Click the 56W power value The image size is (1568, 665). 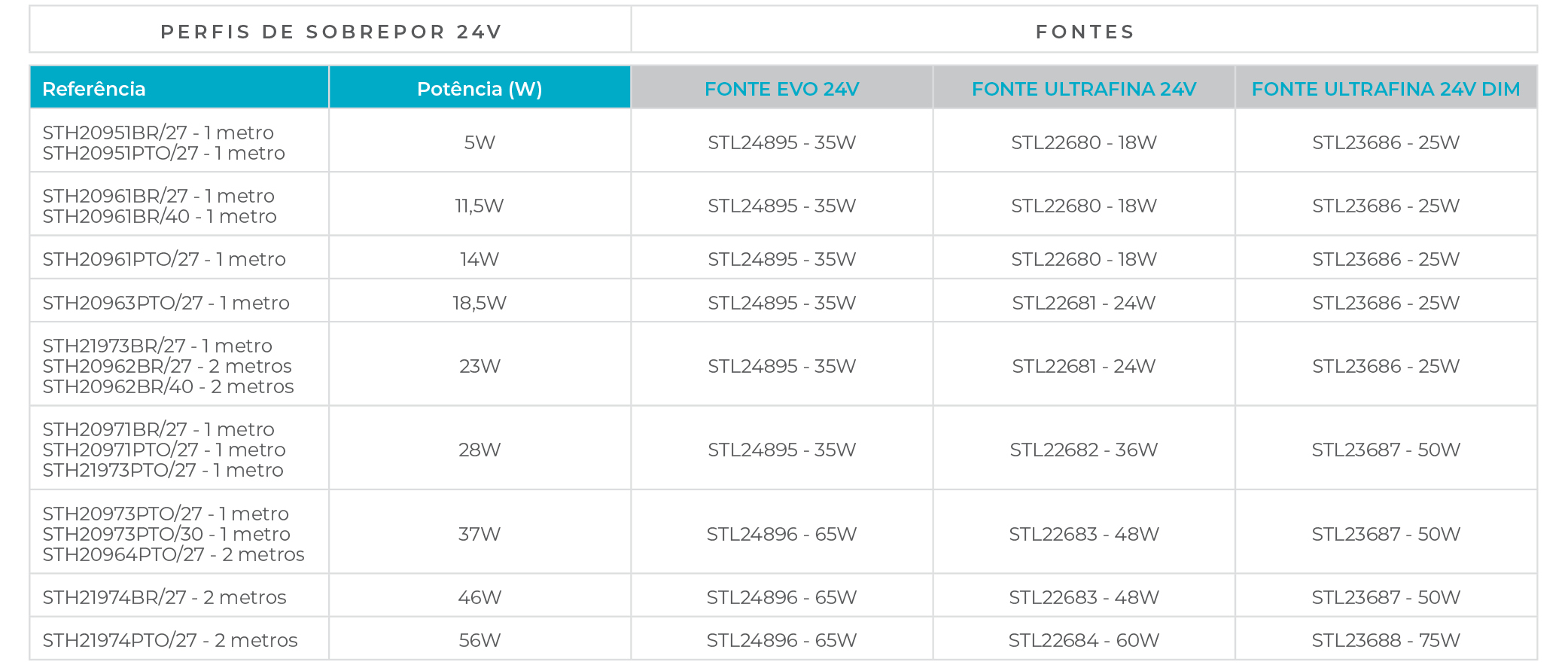pyautogui.click(x=480, y=640)
